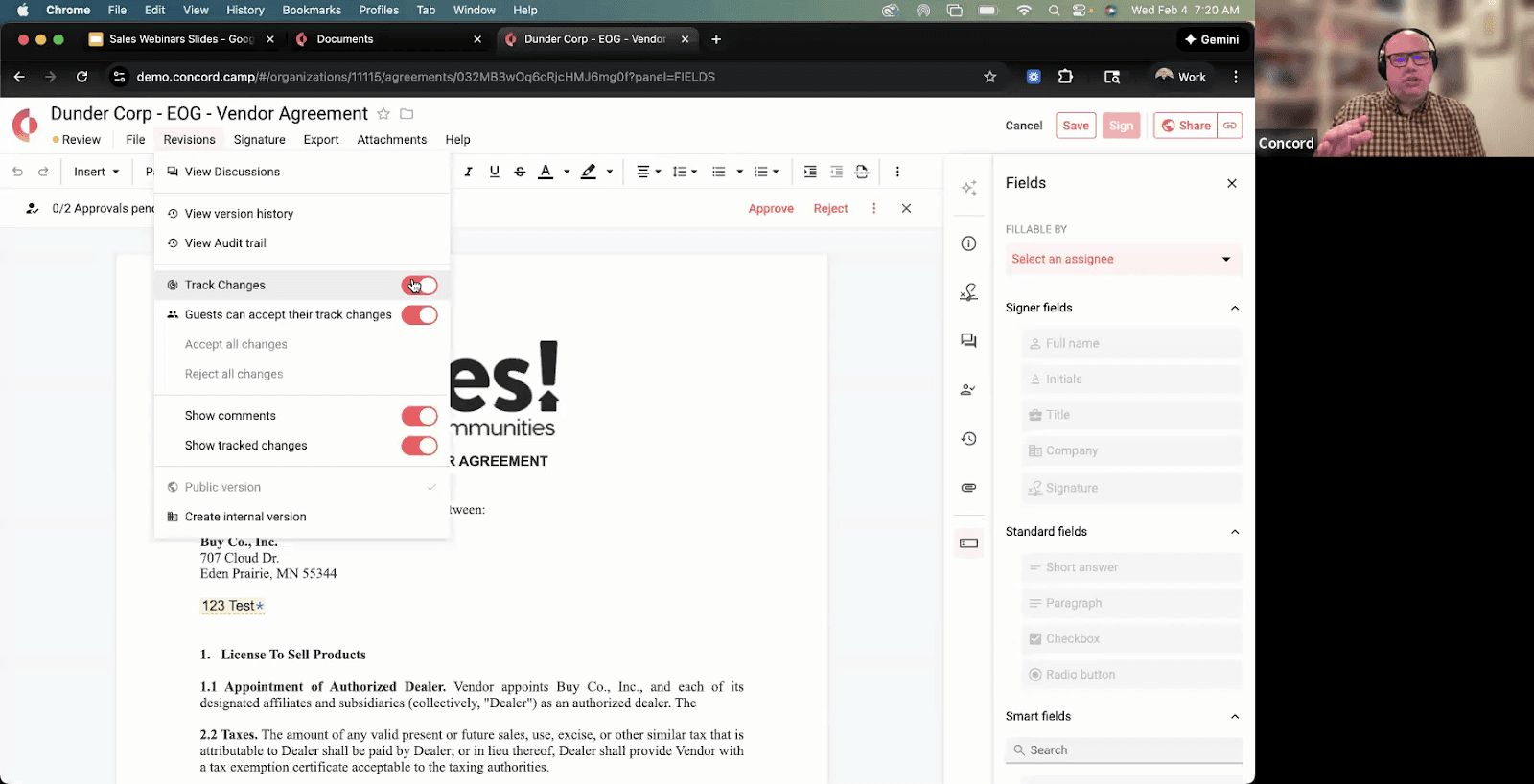Apply underline formatting
The image size is (1534, 784).
(x=494, y=172)
